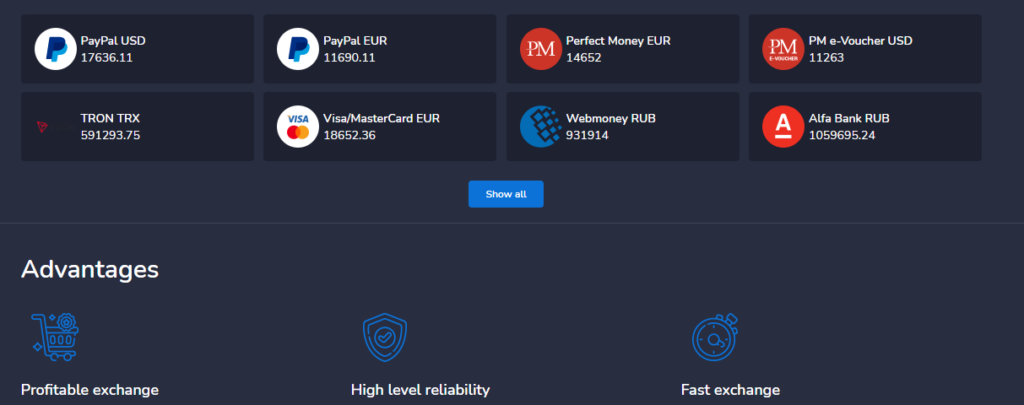This screenshot has height=405, width=1024.
Task: Select the Webmoney RUB label
Action: (x=611, y=118)
